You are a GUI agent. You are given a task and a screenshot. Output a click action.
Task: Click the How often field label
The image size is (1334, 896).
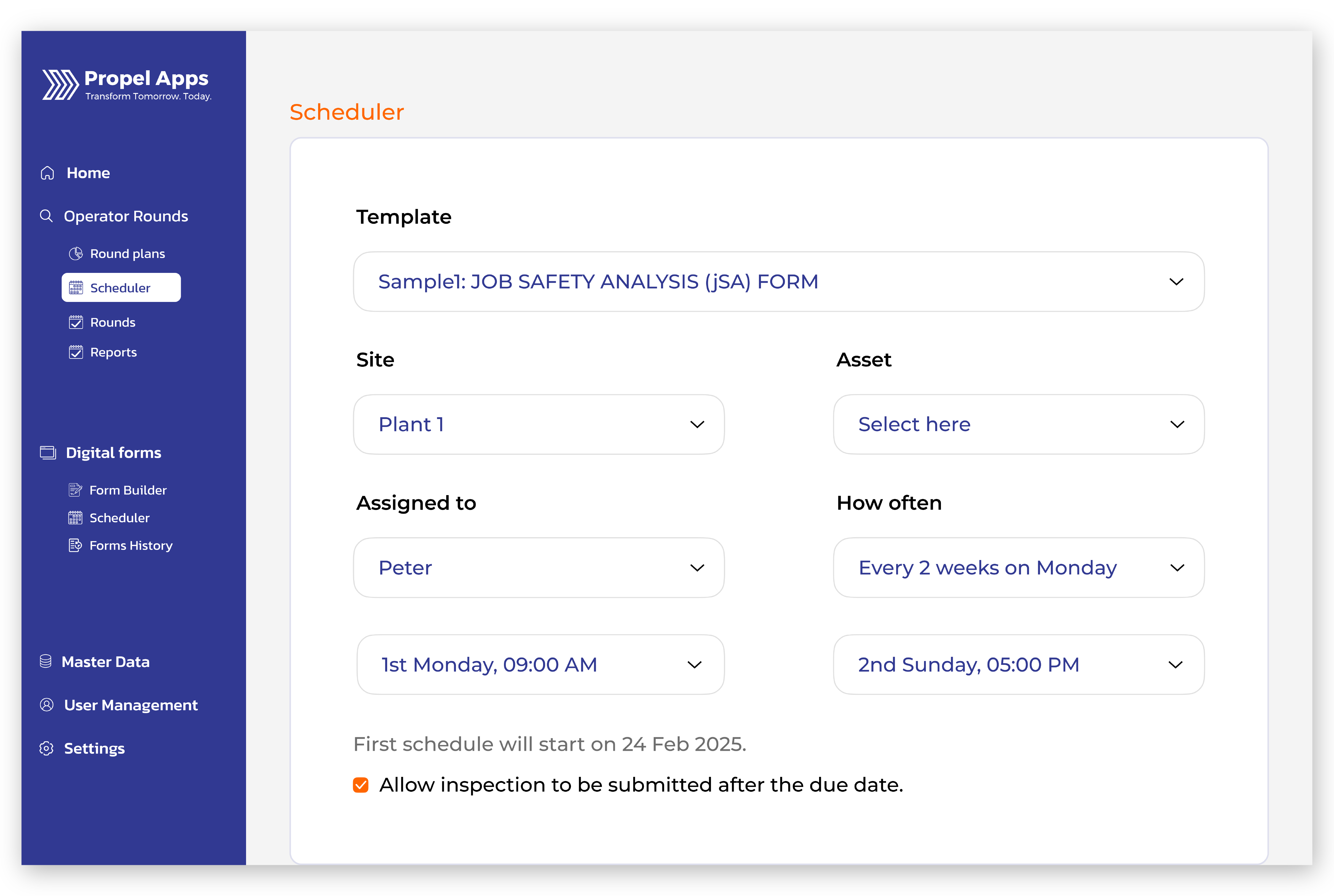pos(889,503)
